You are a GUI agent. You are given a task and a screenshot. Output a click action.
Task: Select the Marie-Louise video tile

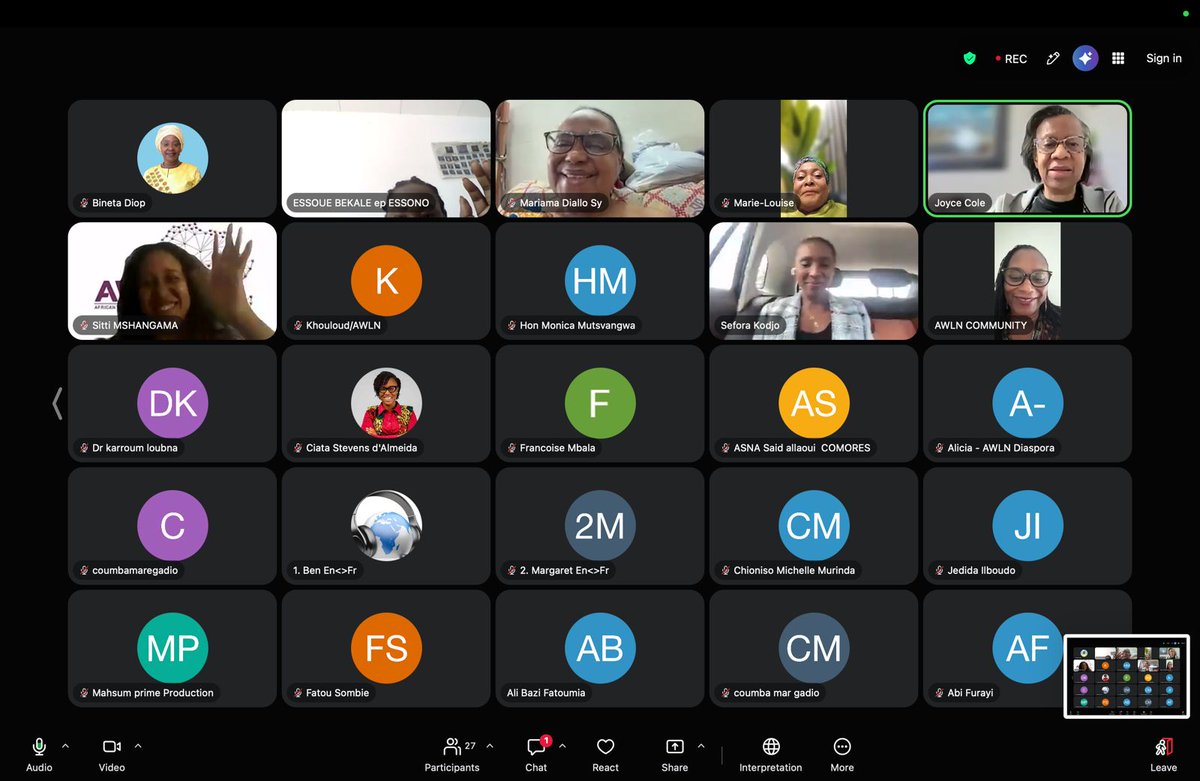pyautogui.click(x=814, y=158)
